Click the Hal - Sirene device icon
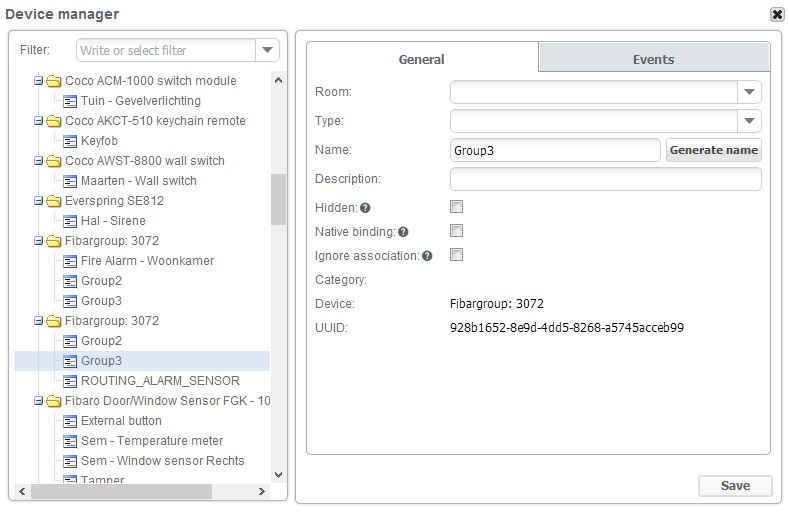The image size is (789, 513). (70, 221)
